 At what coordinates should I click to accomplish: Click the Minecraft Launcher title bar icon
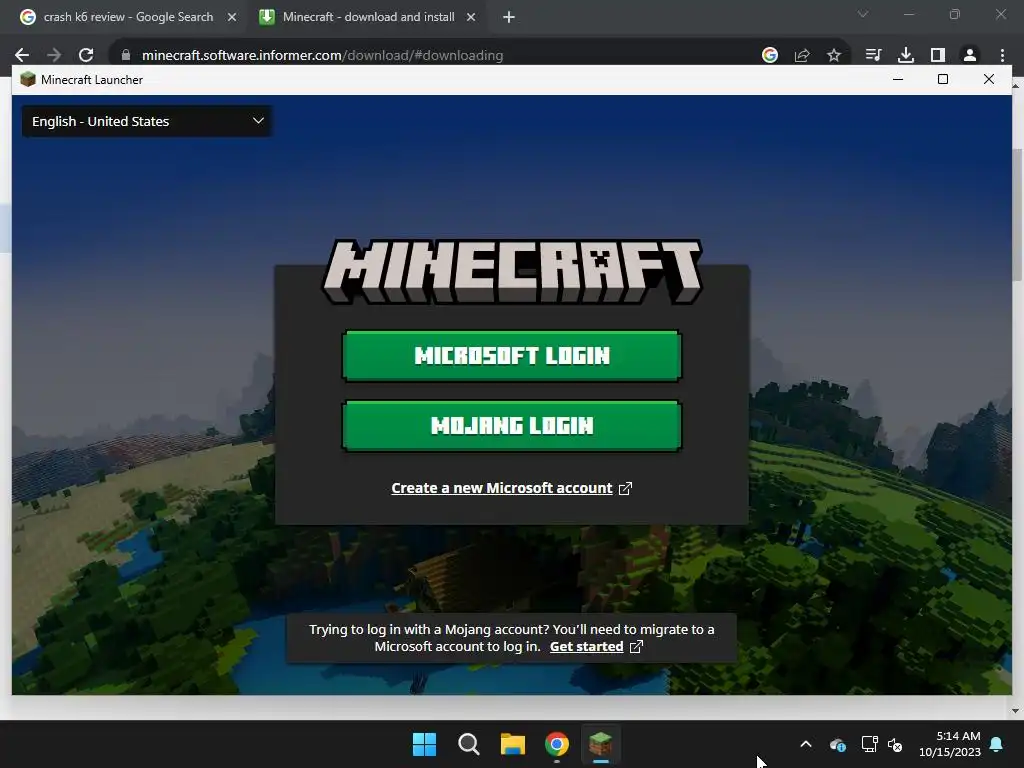tap(27, 80)
